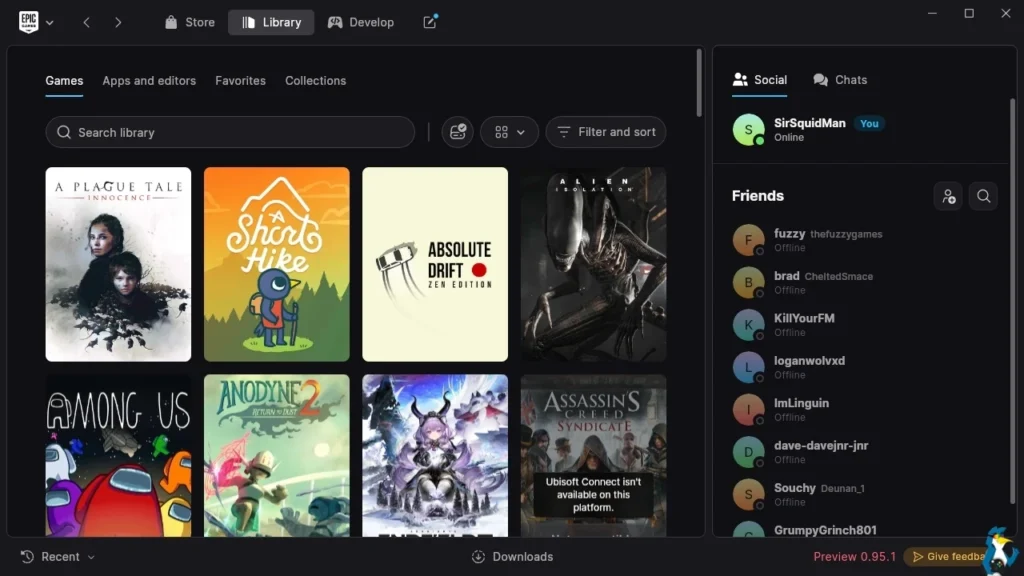Go forward with the right arrow
1024x576 pixels.
tap(118, 22)
